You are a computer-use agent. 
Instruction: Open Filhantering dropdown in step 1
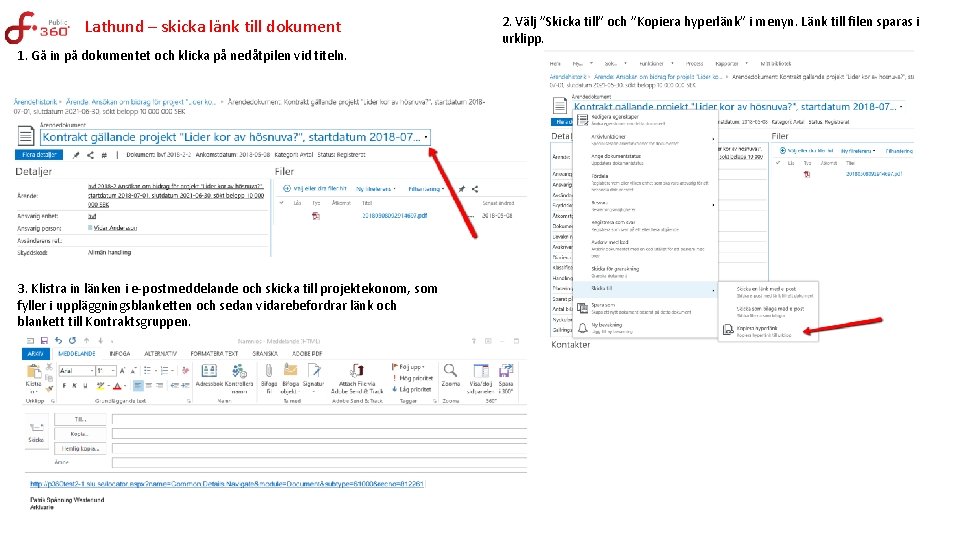pos(426,189)
